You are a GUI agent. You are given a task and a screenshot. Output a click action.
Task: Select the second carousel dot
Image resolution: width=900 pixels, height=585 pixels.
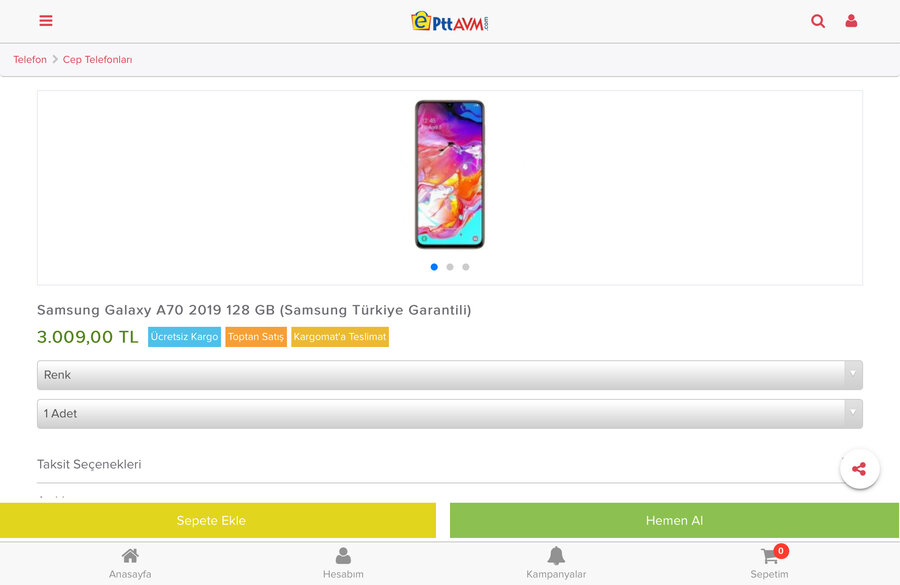[x=450, y=267]
